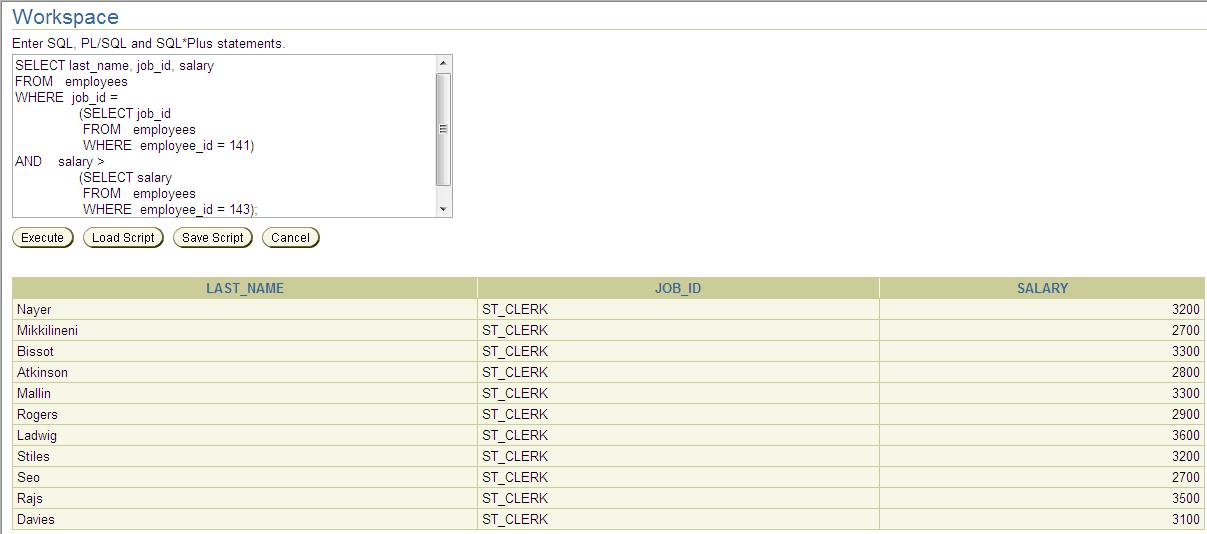
Task: Click inside the SQL statement text area
Action: pyautogui.click(x=224, y=136)
